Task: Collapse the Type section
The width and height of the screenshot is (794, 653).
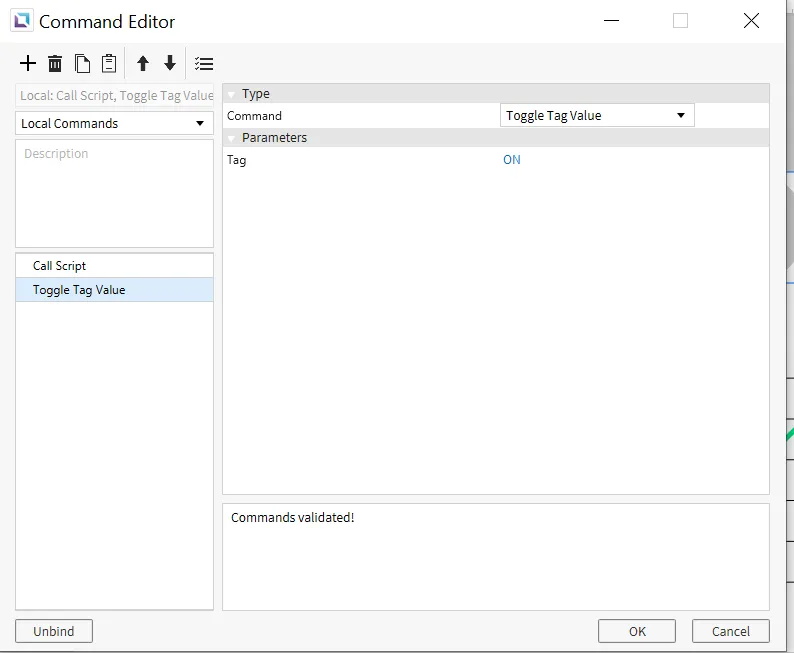Action: [232, 94]
